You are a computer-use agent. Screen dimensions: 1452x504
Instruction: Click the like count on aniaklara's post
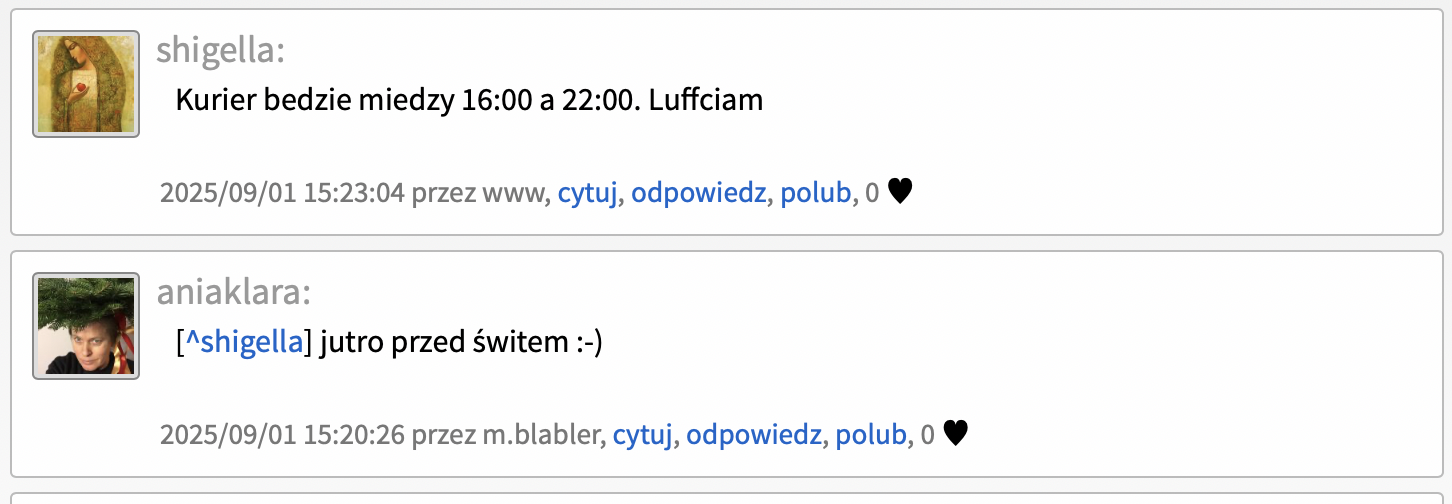coord(927,435)
